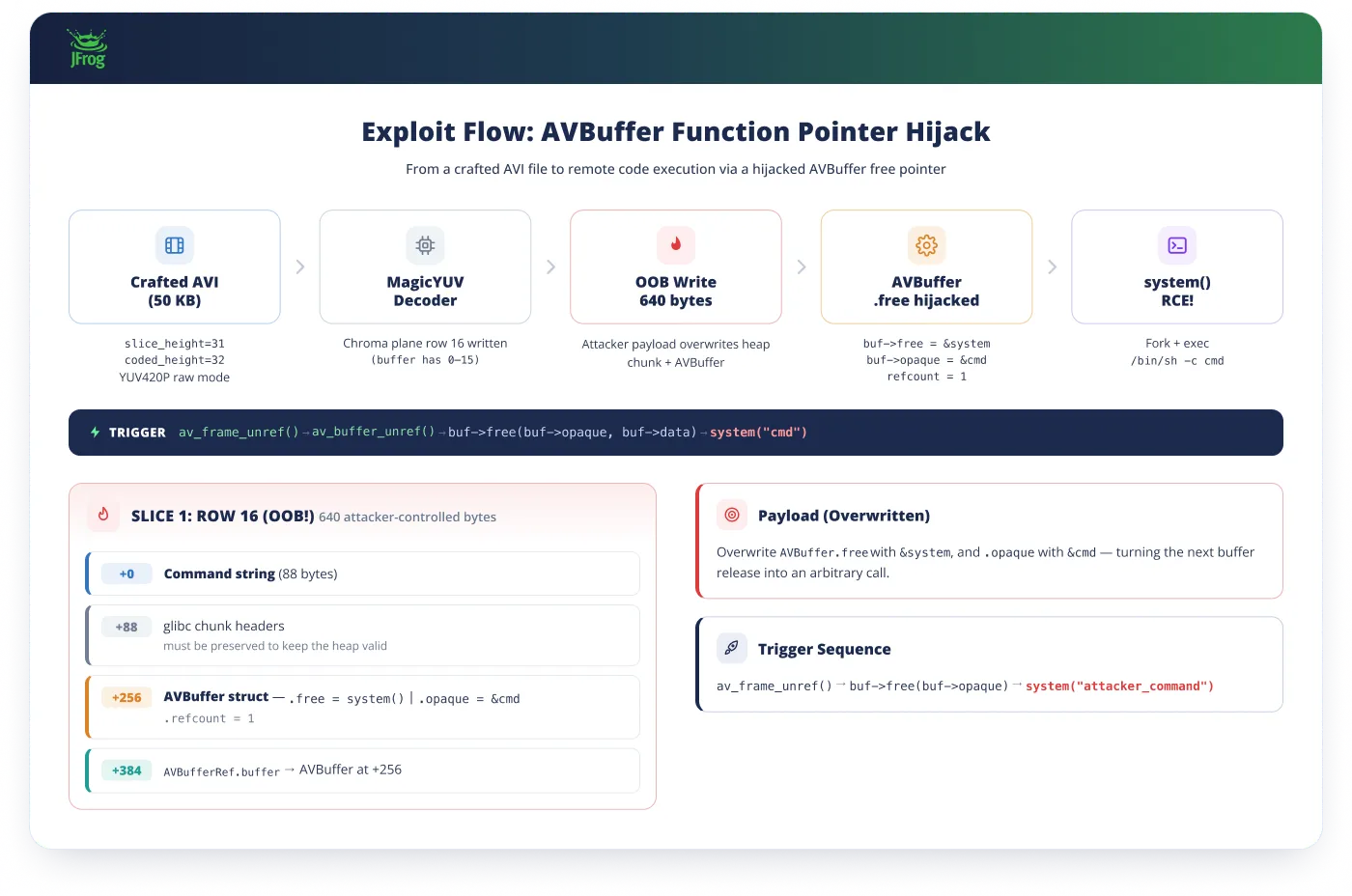Click the terminal icon in system() RCE card
1352x896 pixels.
click(1177, 245)
